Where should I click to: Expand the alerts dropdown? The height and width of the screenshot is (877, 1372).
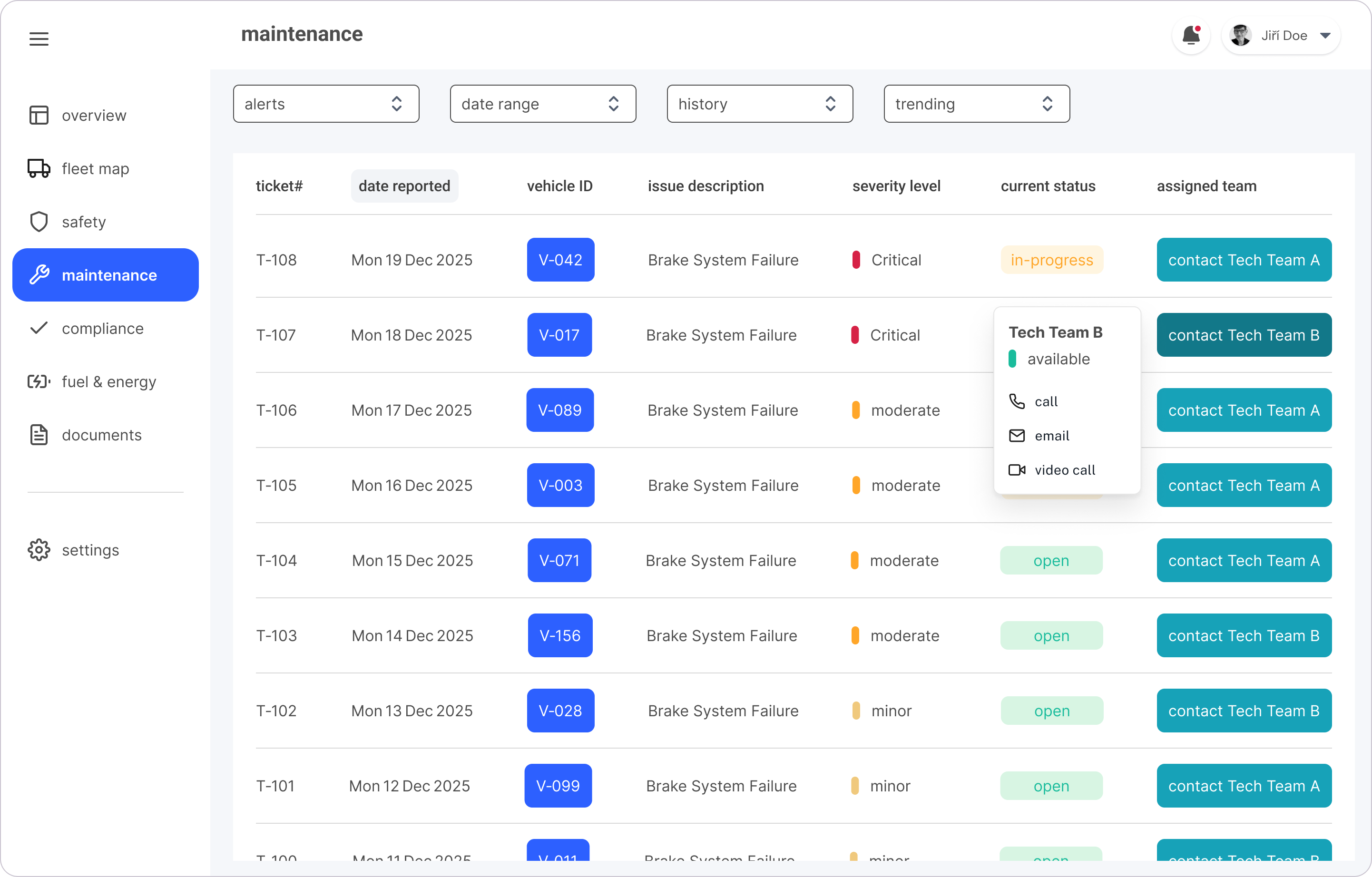click(x=326, y=104)
